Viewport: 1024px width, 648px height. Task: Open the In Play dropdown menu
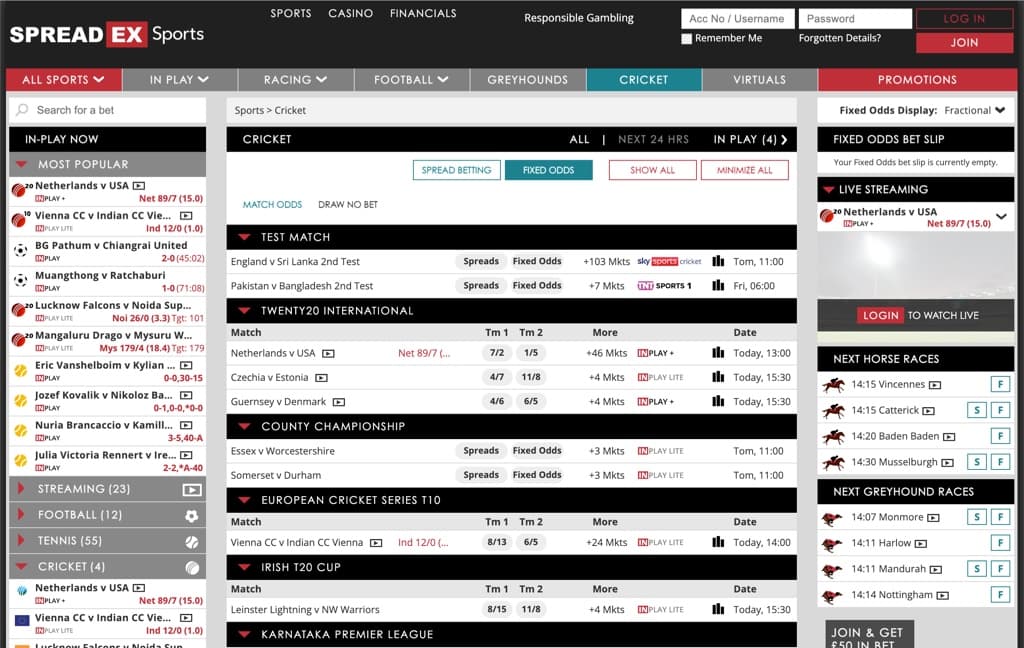(180, 80)
